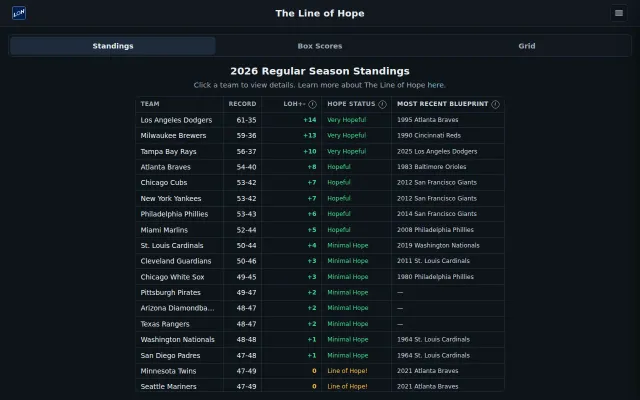
Task: Follow the 'here' link about Line of Hope
Action: point(436,85)
